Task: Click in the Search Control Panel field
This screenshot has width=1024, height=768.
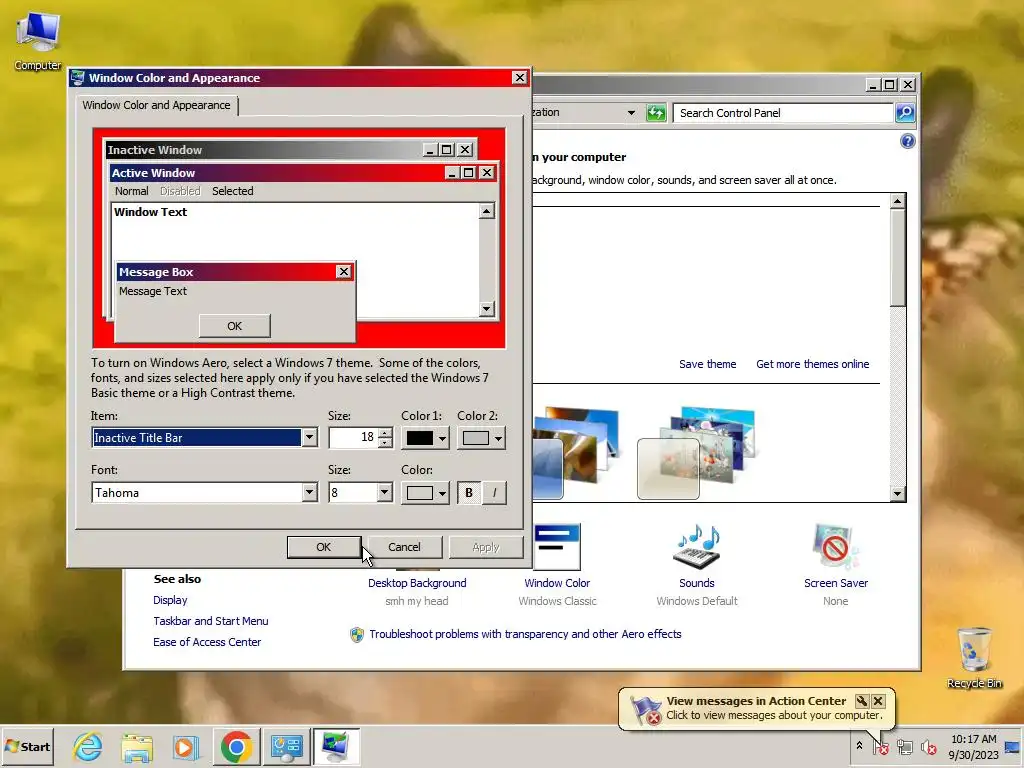Action: 784,112
